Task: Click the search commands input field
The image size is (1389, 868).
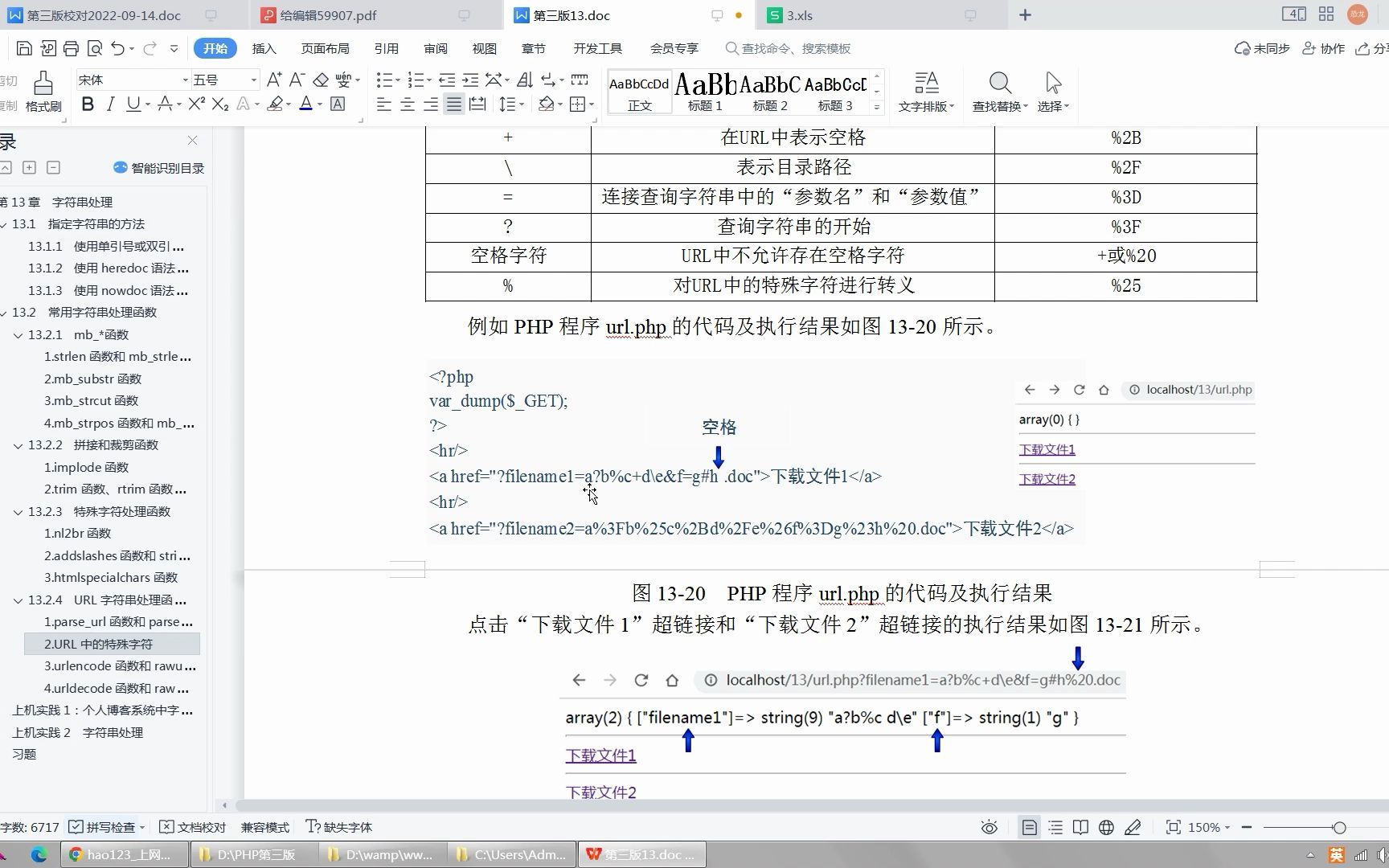Action: click(796, 49)
